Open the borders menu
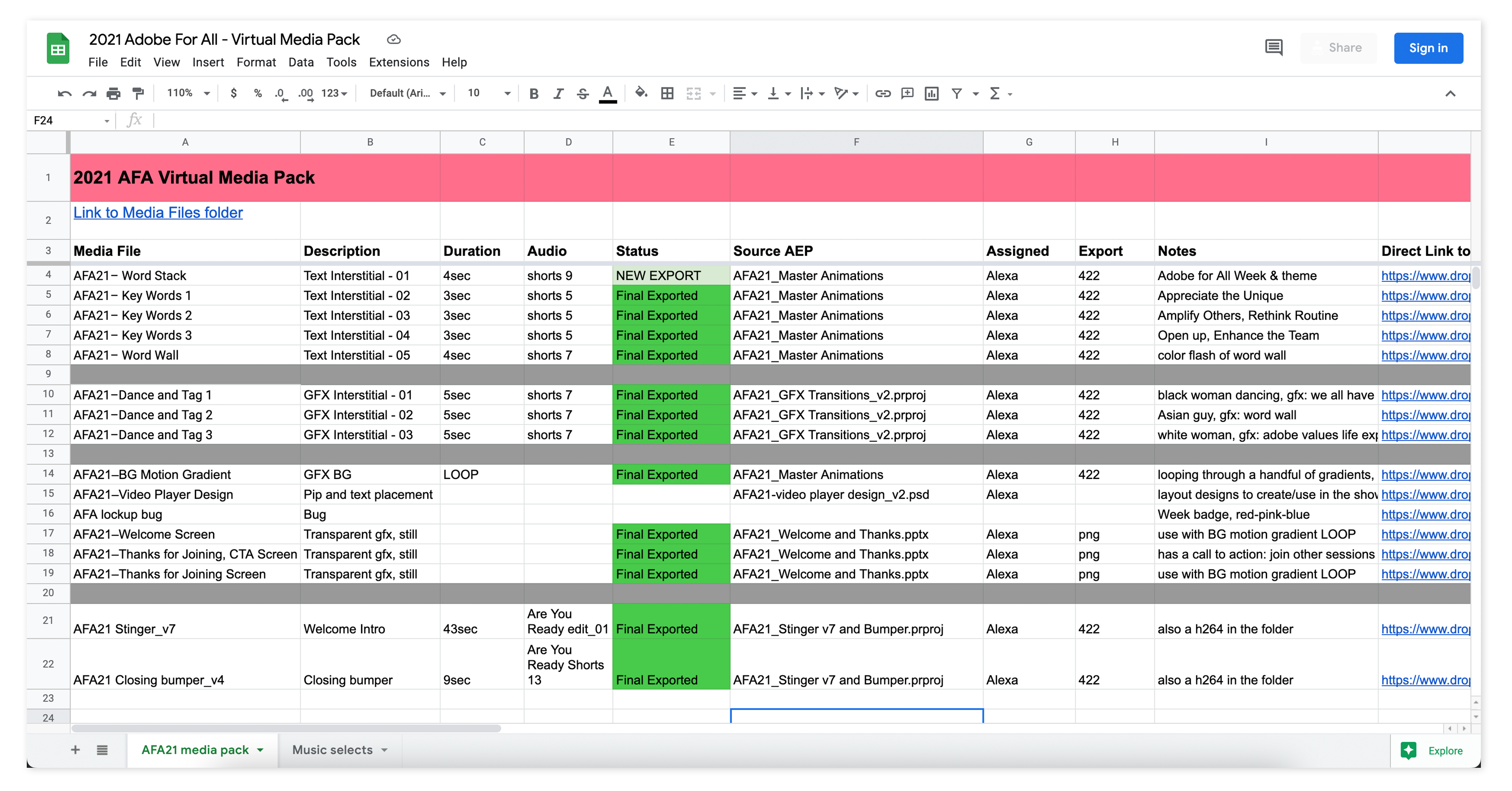Image resolution: width=1512 pixels, height=791 pixels. 667,93
